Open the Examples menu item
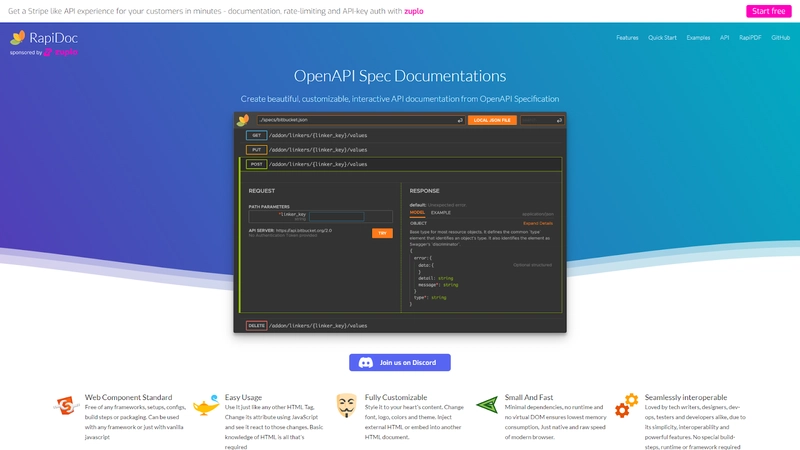This screenshot has height=450, width=800. click(698, 38)
